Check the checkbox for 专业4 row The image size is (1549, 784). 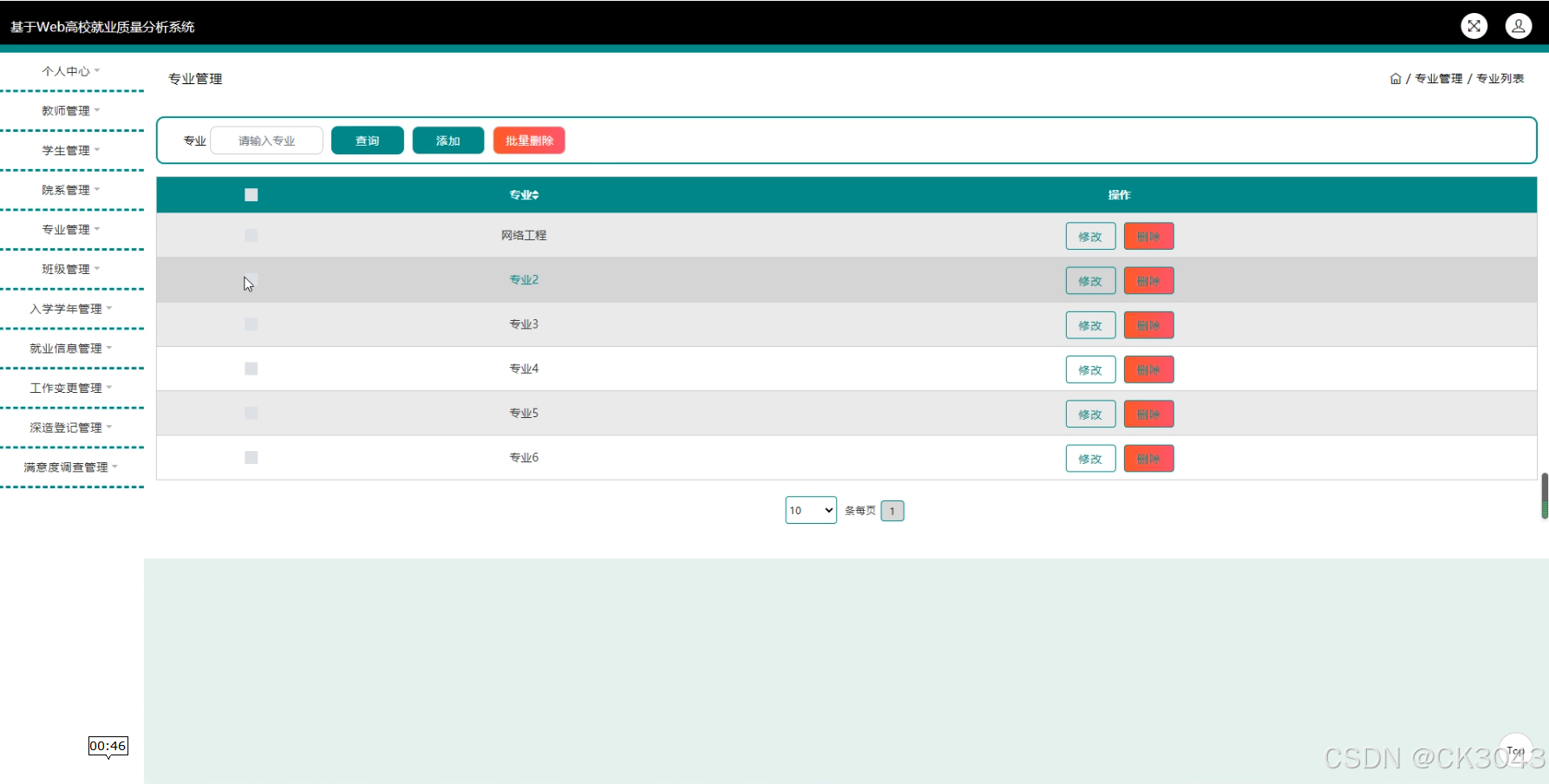(252, 369)
